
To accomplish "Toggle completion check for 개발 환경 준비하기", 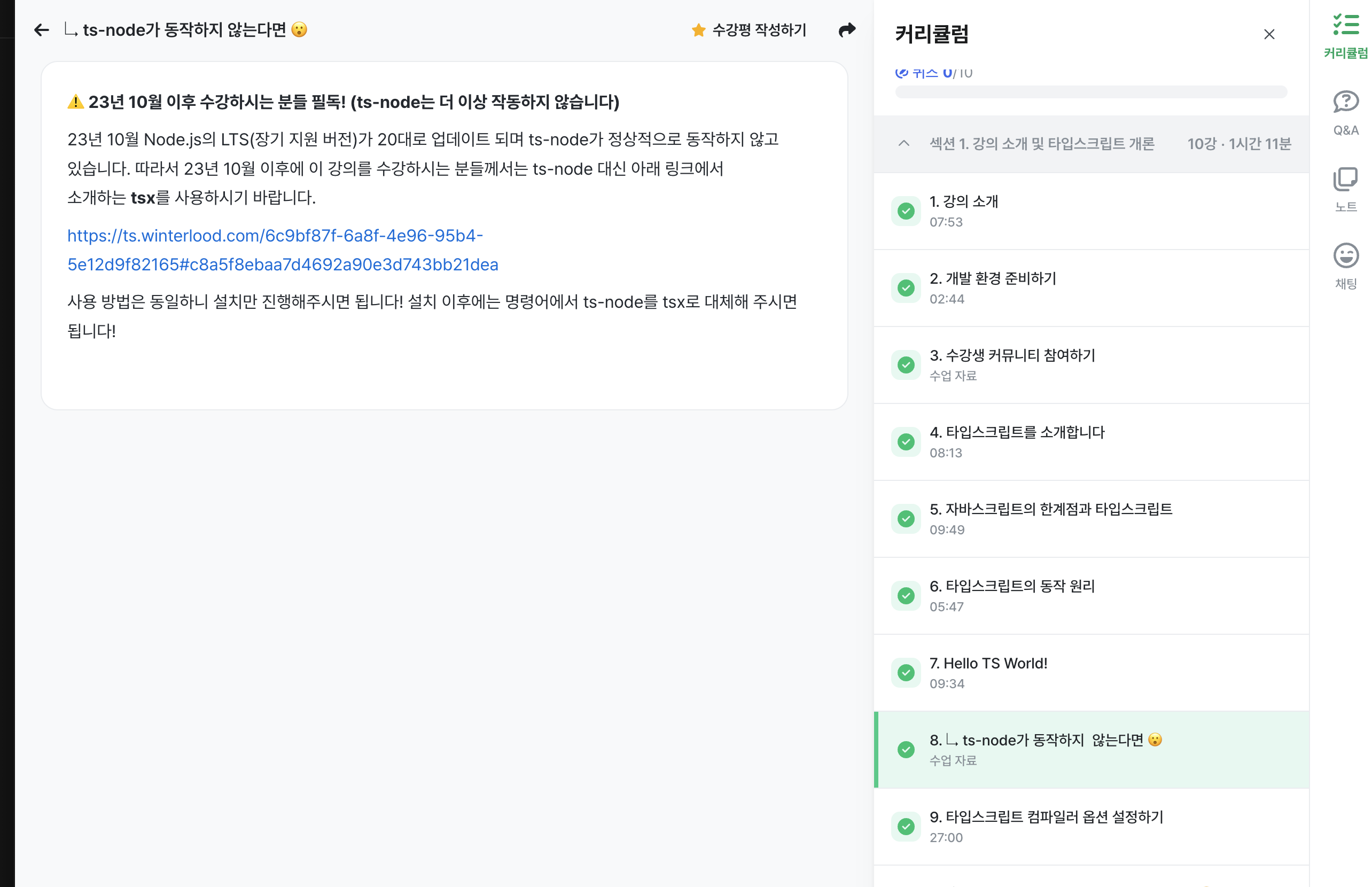I will (906, 288).
